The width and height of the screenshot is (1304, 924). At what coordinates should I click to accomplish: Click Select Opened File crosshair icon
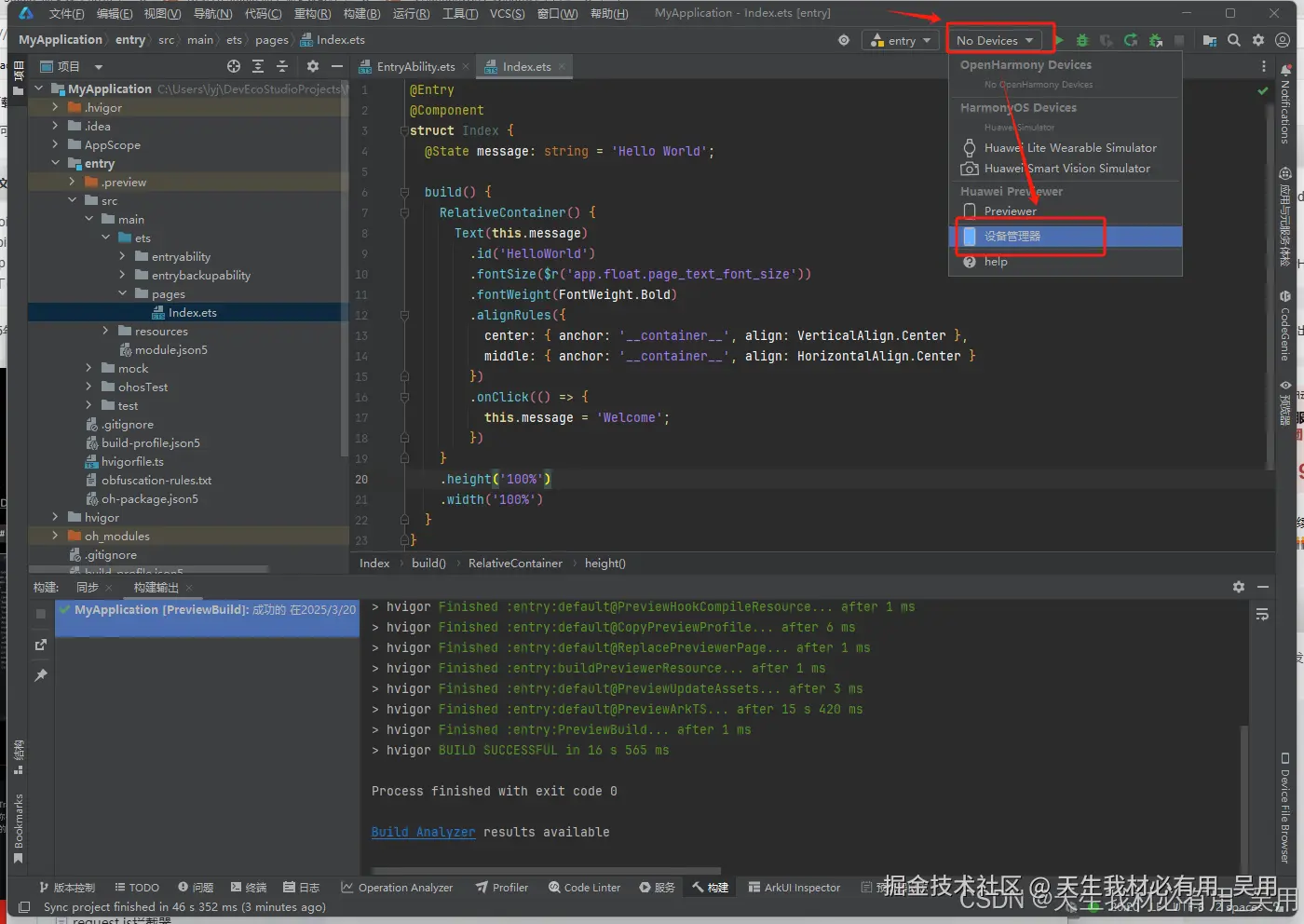click(234, 66)
